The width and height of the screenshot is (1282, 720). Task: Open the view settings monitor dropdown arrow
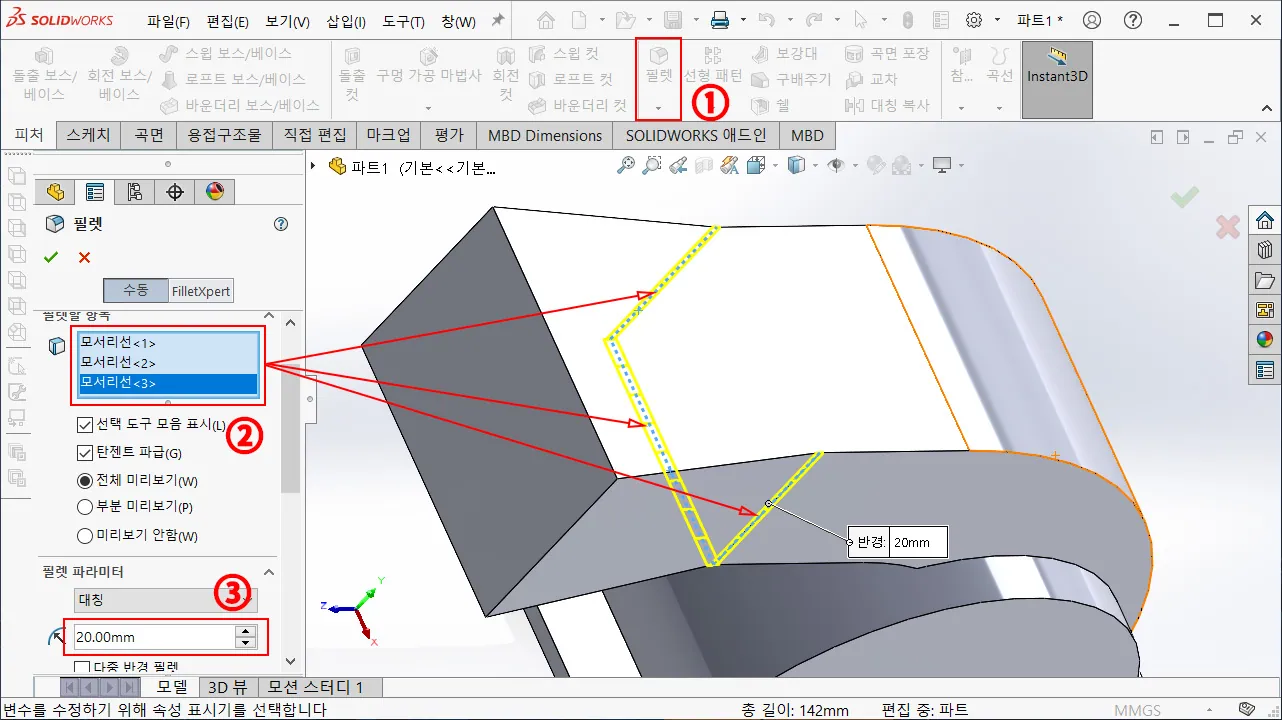[x=961, y=166]
